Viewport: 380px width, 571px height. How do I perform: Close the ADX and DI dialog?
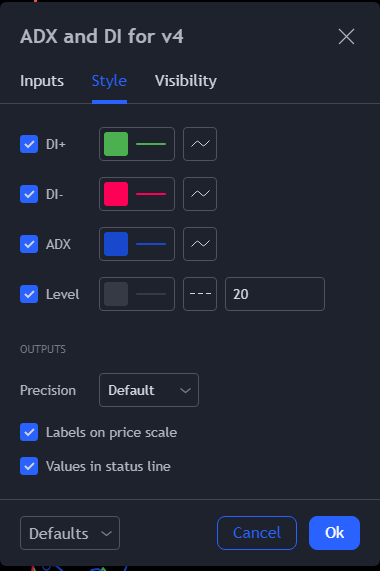click(x=346, y=36)
